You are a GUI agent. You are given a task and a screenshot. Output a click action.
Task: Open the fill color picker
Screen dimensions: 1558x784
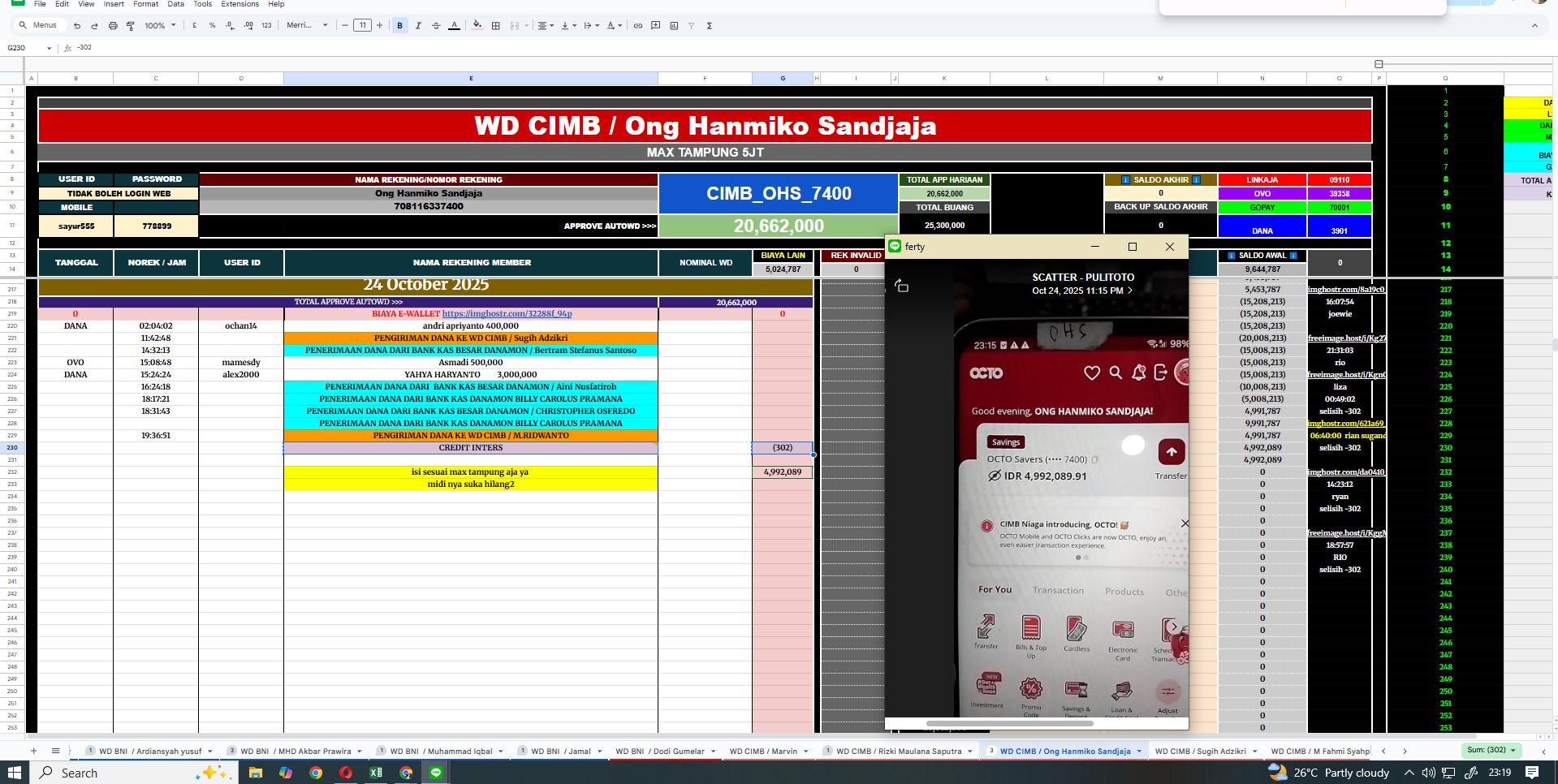pyautogui.click(x=477, y=26)
